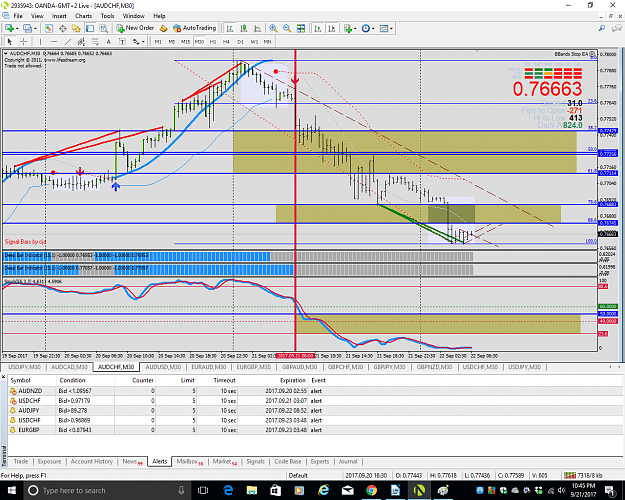625x500 pixels.
Task: Open the periodicity clock dropdown
Action: point(368,28)
